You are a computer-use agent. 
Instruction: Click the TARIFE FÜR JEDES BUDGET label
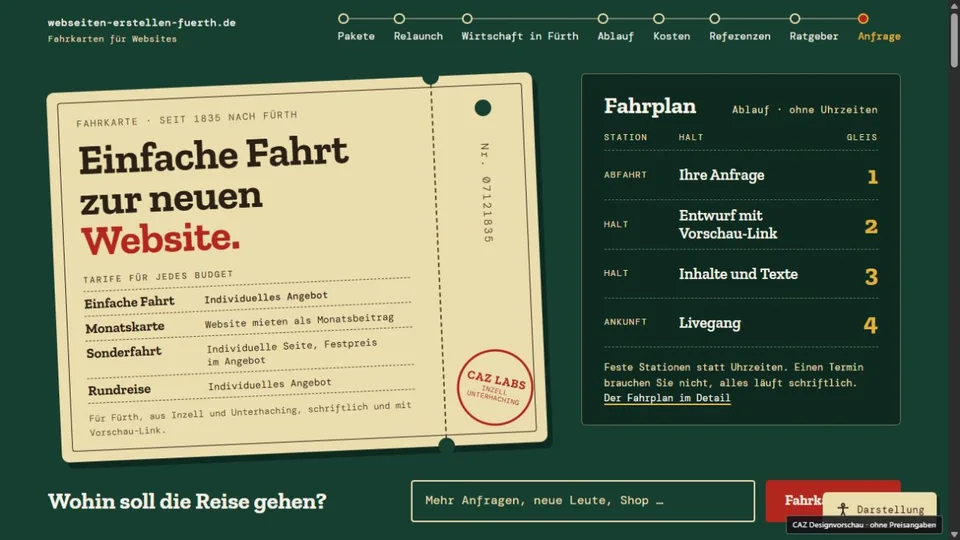click(x=158, y=277)
